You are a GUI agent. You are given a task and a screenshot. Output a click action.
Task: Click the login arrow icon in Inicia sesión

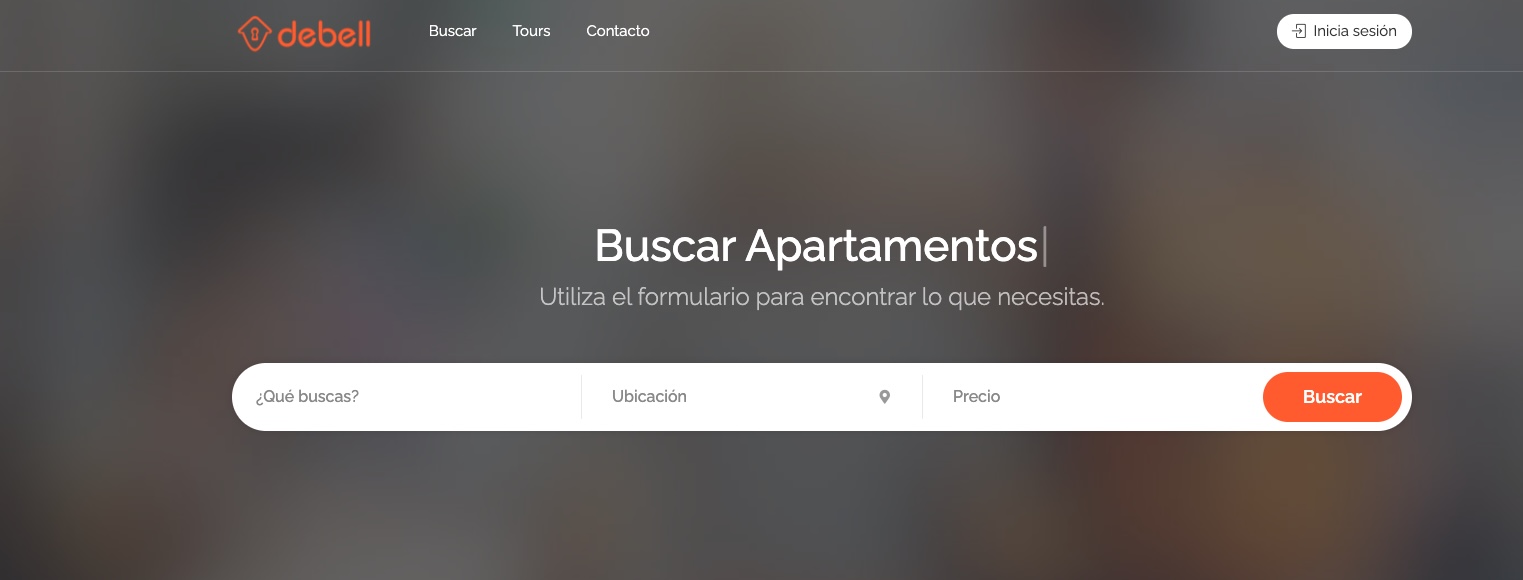pyautogui.click(x=1299, y=31)
